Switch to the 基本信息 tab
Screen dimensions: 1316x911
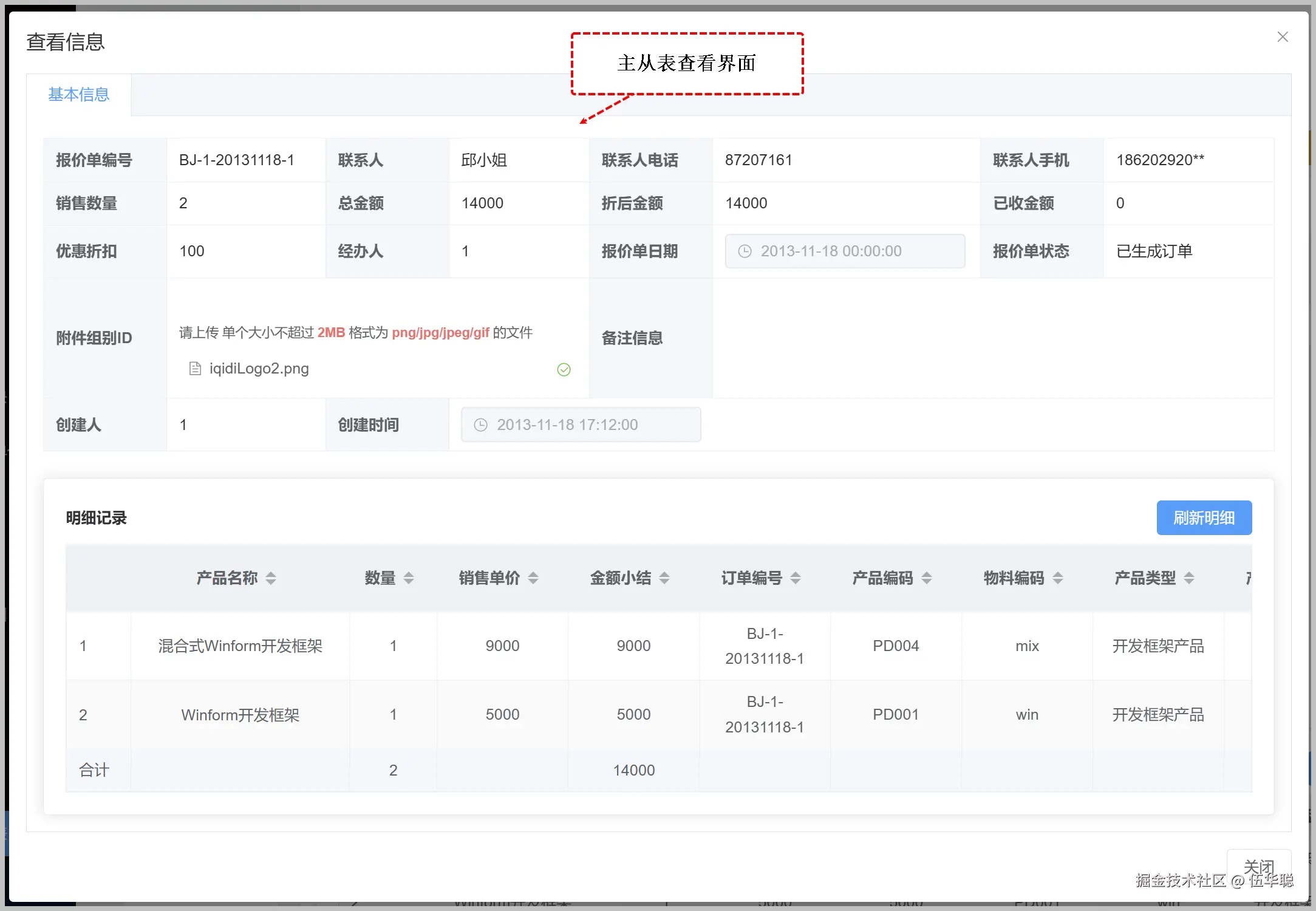point(79,95)
